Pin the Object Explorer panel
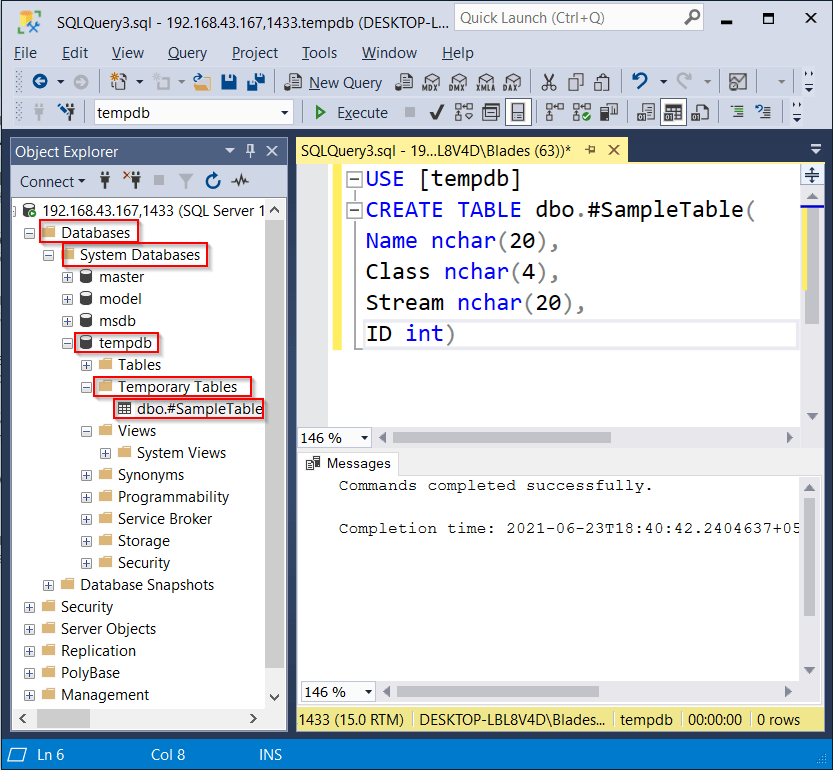833x770 pixels. (x=249, y=150)
